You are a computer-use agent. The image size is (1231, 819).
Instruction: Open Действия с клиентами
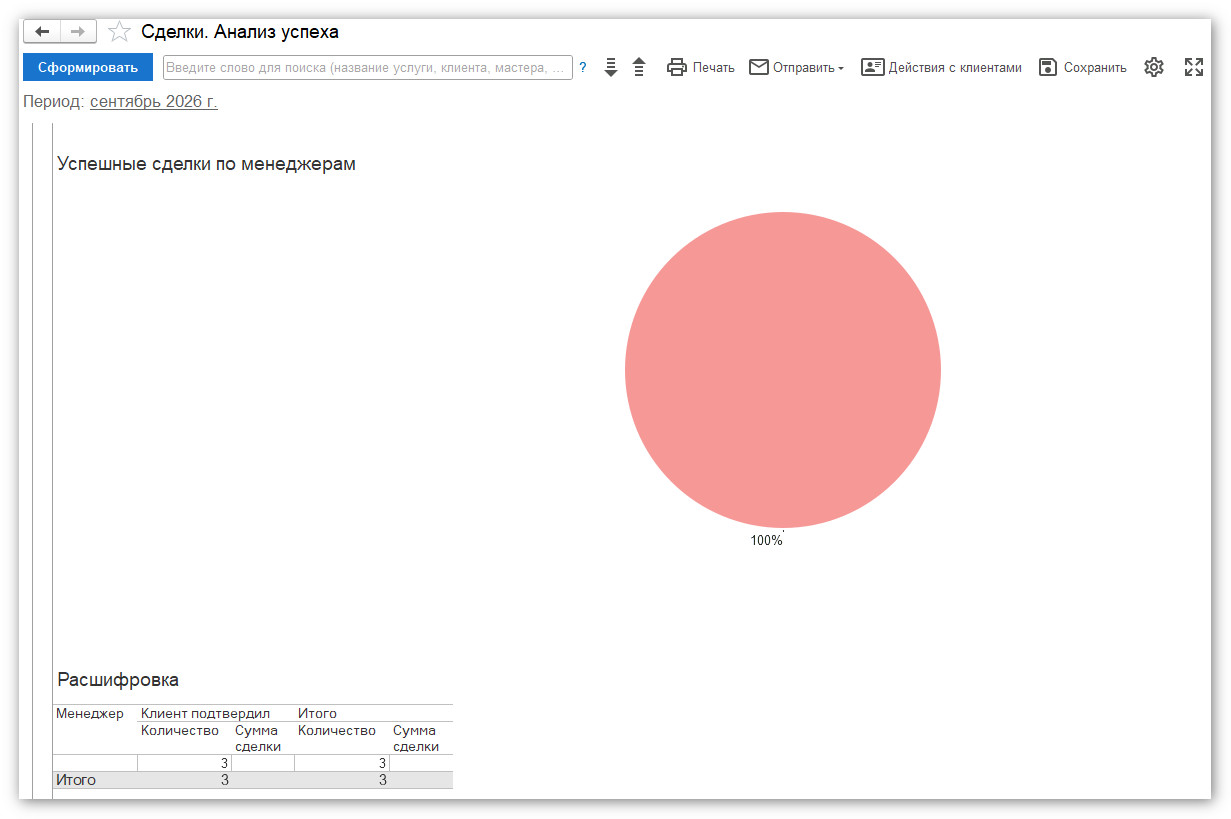coord(942,67)
